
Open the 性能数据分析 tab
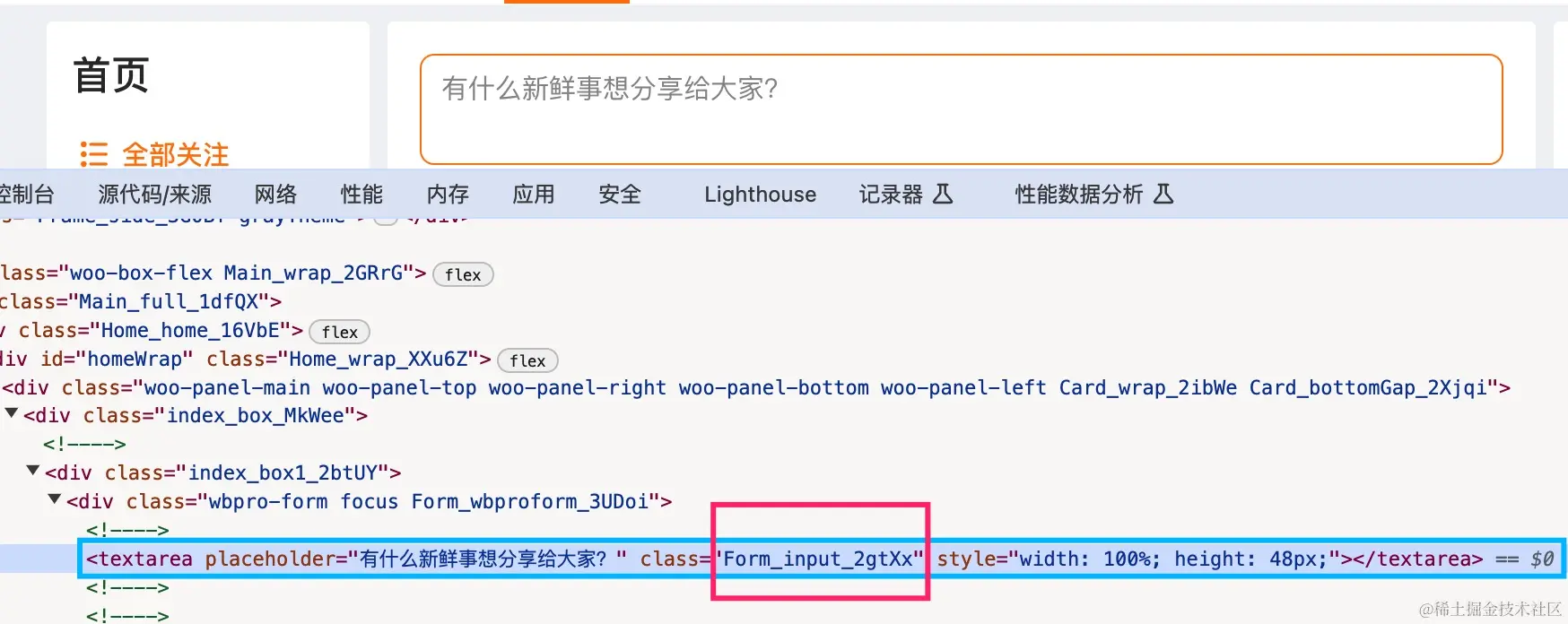pos(1079,194)
